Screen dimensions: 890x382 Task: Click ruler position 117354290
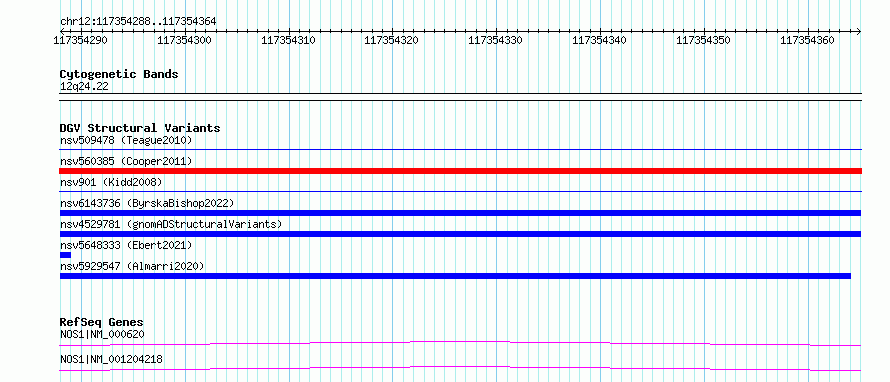pyautogui.click(x=80, y=40)
